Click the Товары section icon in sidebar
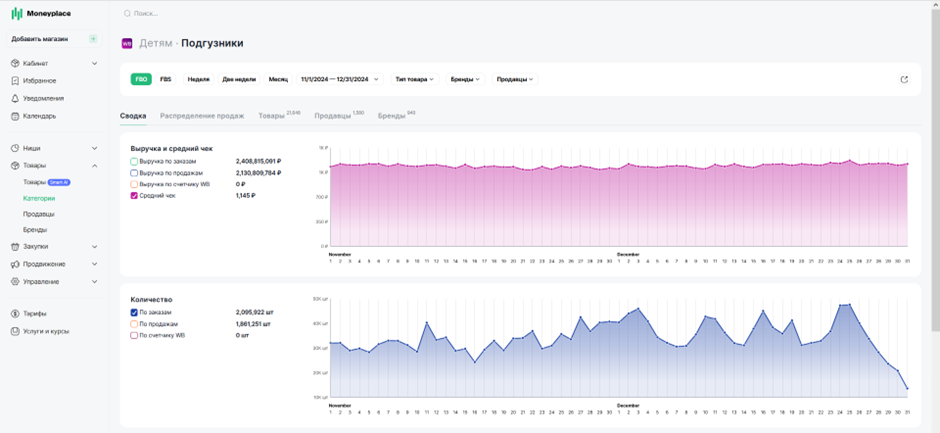The height and width of the screenshot is (433, 940). click(x=15, y=166)
